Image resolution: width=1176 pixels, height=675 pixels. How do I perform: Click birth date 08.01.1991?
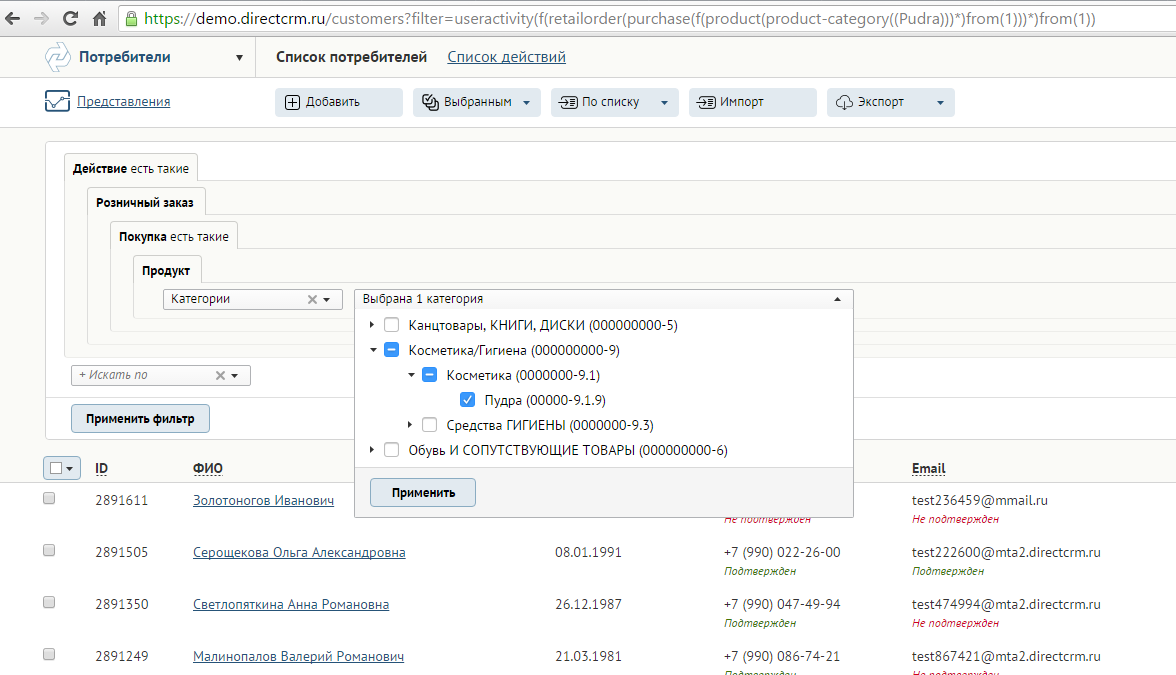tap(589, 552)
